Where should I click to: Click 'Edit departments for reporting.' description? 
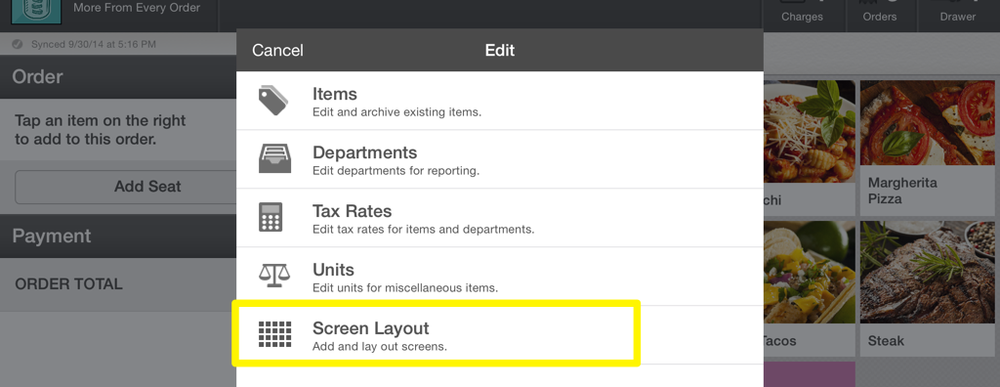point(395,171)
